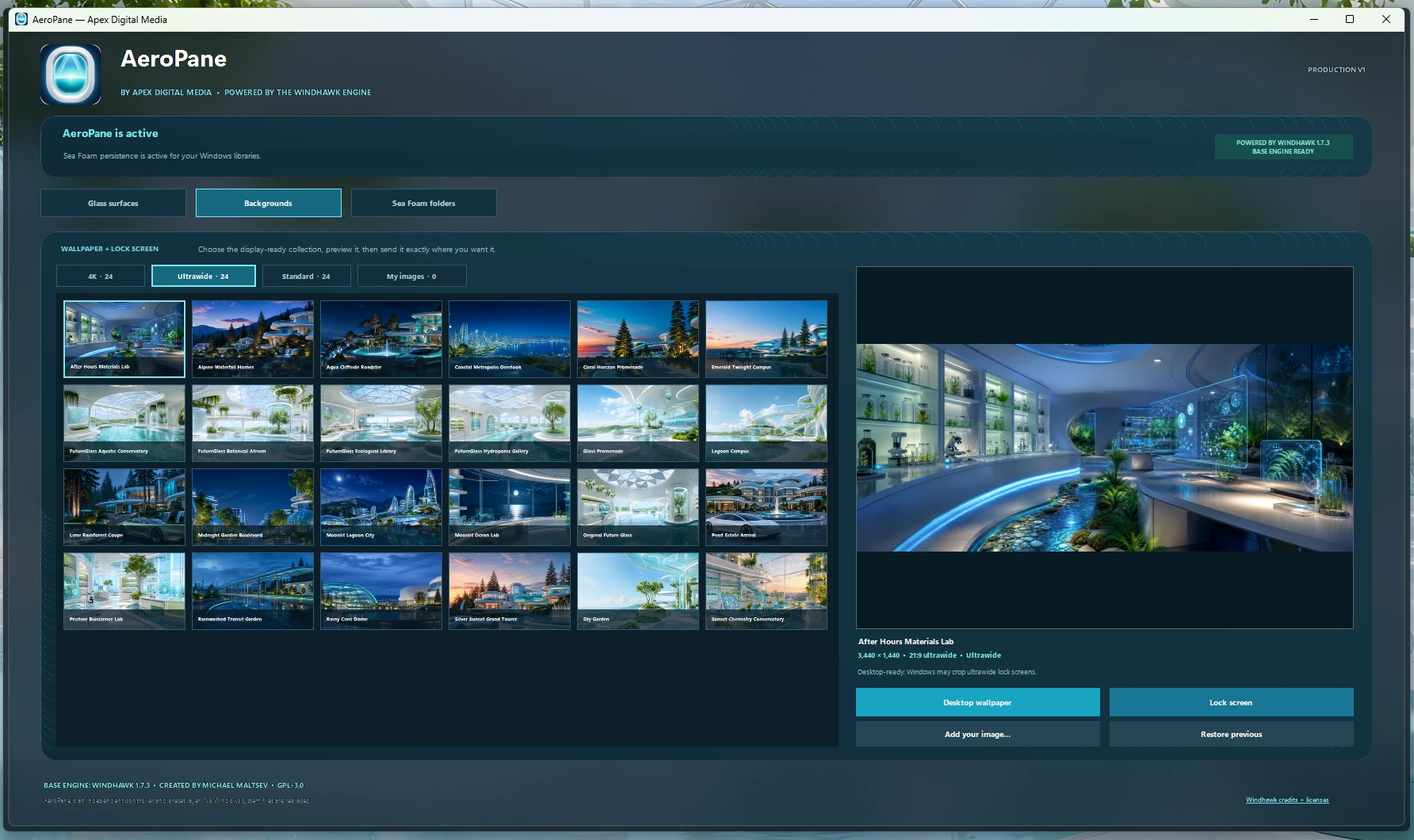The image size is (1414, 840).
Task: Click Restore previous button
Action: pyautogui.click(x=1232, y=734)
